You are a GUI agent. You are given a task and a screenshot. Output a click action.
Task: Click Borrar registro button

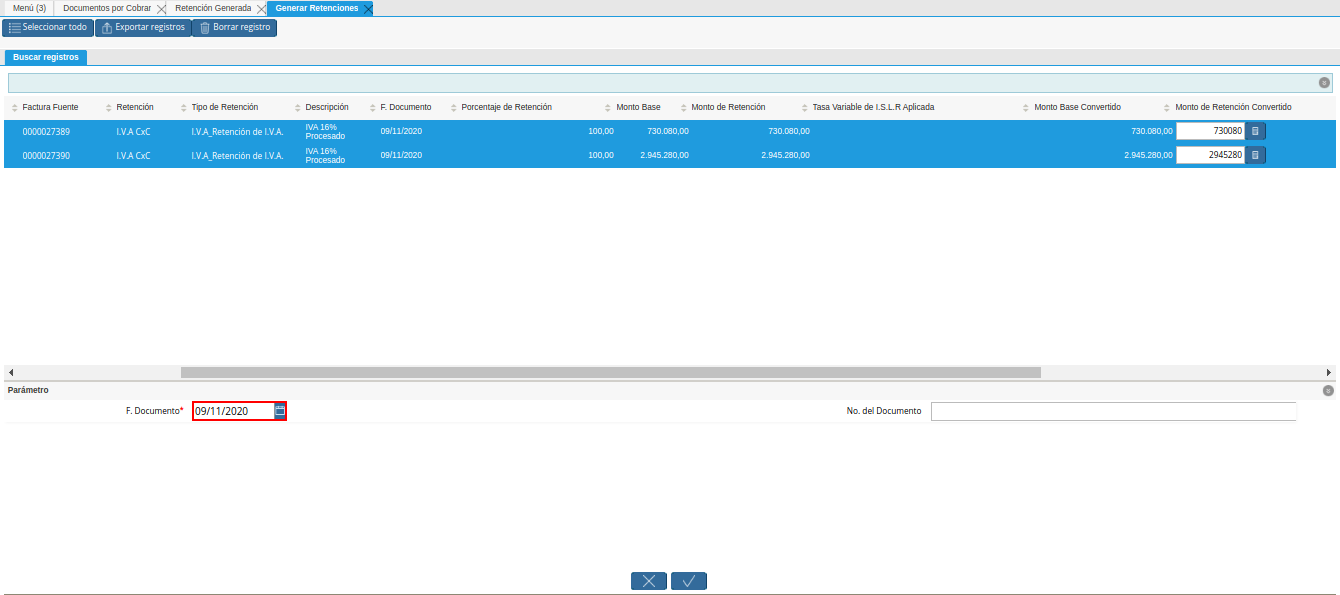tap(234, 28)
